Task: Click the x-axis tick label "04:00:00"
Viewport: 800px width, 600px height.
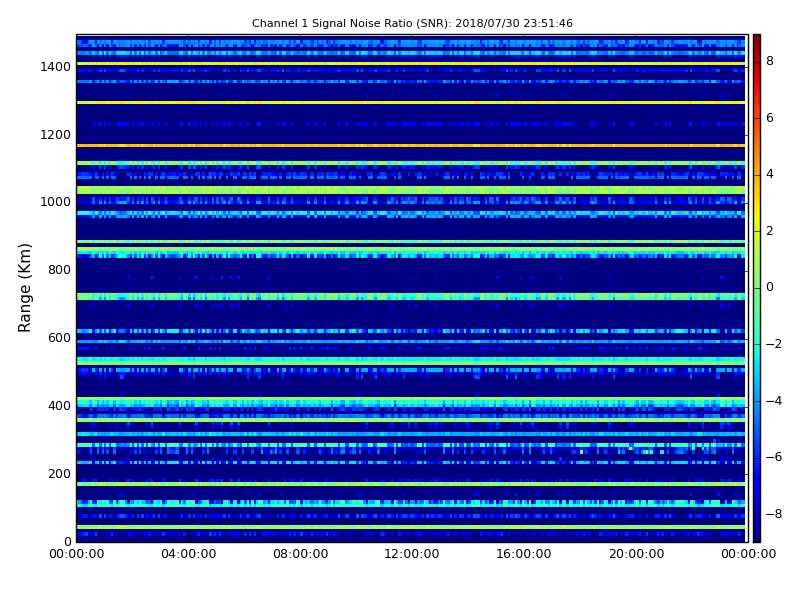Action: pyautogui.click(x=189, y=554)
